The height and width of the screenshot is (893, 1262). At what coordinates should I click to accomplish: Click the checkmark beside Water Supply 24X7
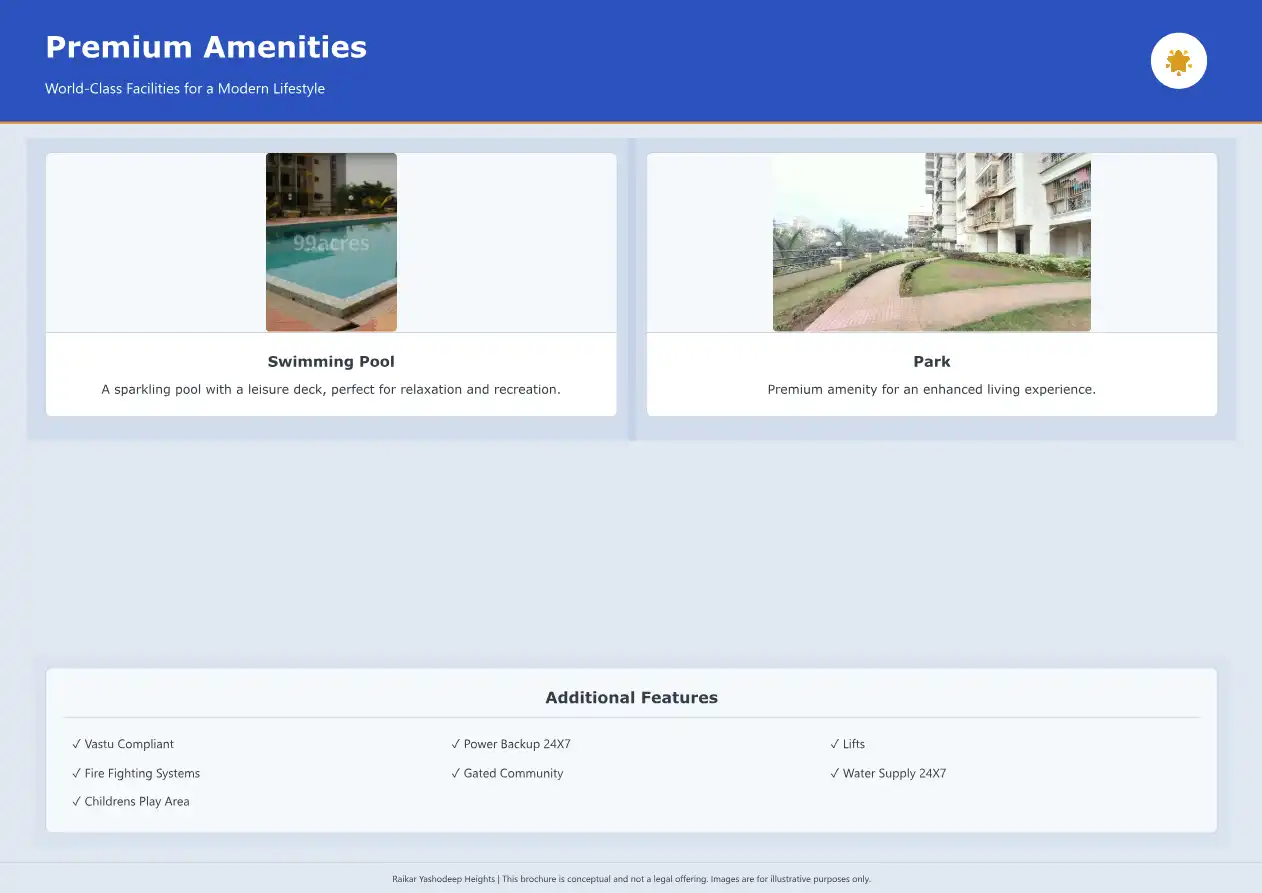pos(834,773)
